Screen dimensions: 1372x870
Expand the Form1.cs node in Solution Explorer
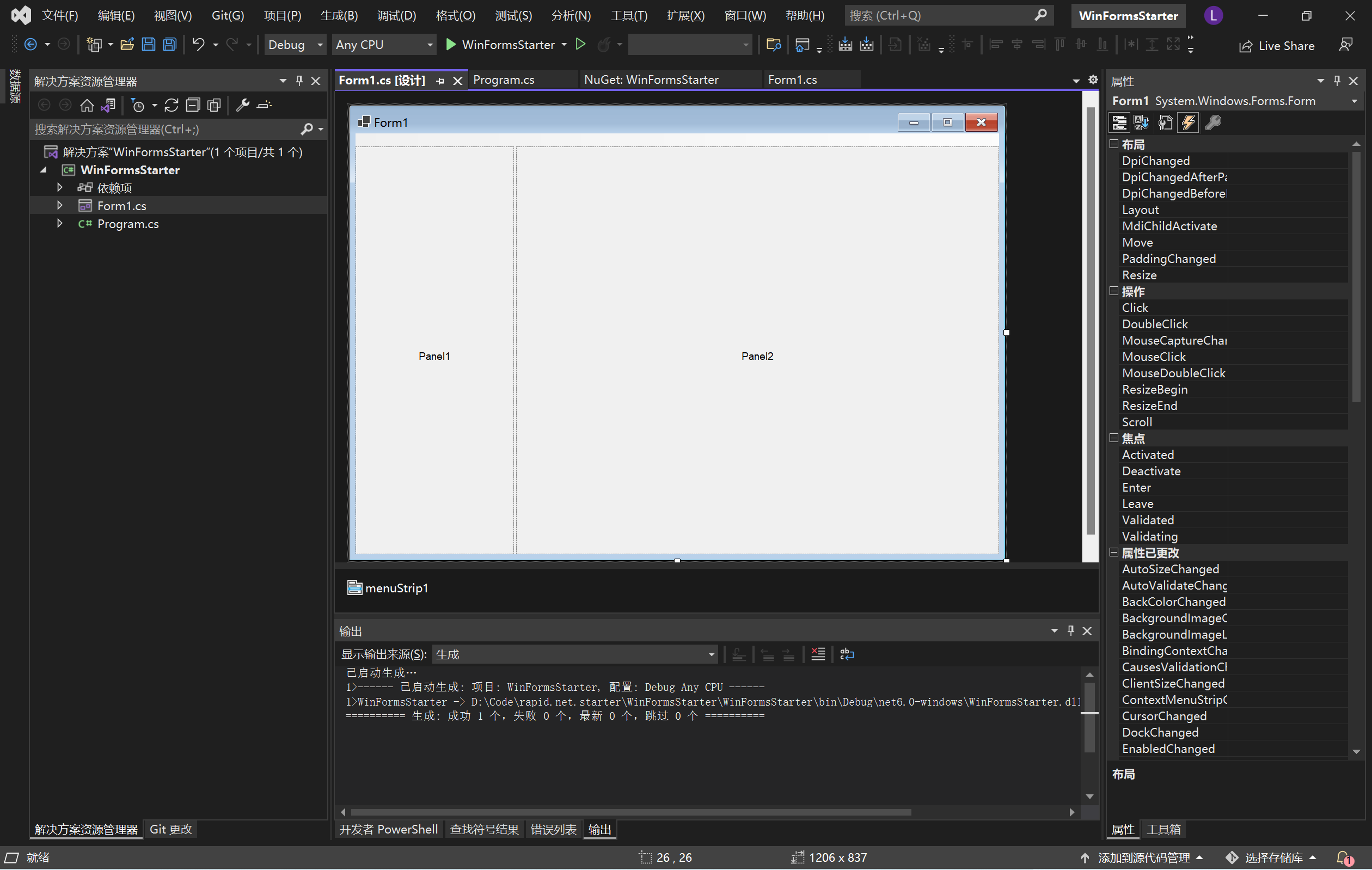tap(59, 205)
